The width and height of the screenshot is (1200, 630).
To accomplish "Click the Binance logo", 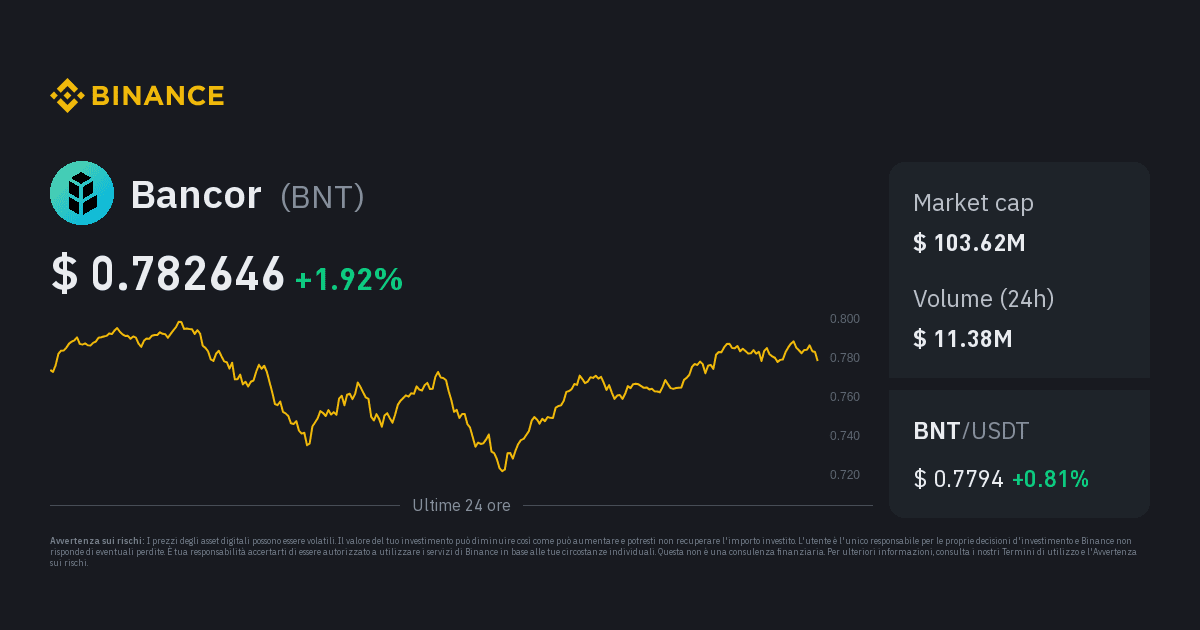I will [x=137, y=96].
